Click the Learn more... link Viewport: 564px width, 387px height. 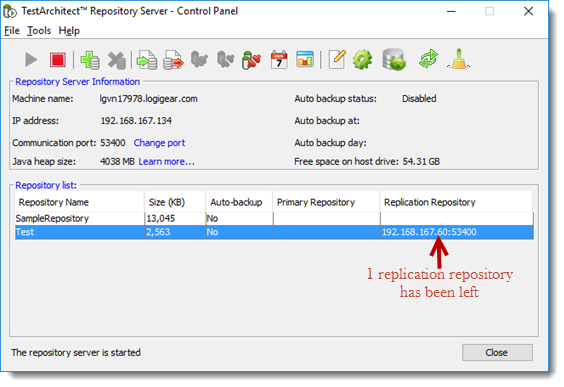167,161
